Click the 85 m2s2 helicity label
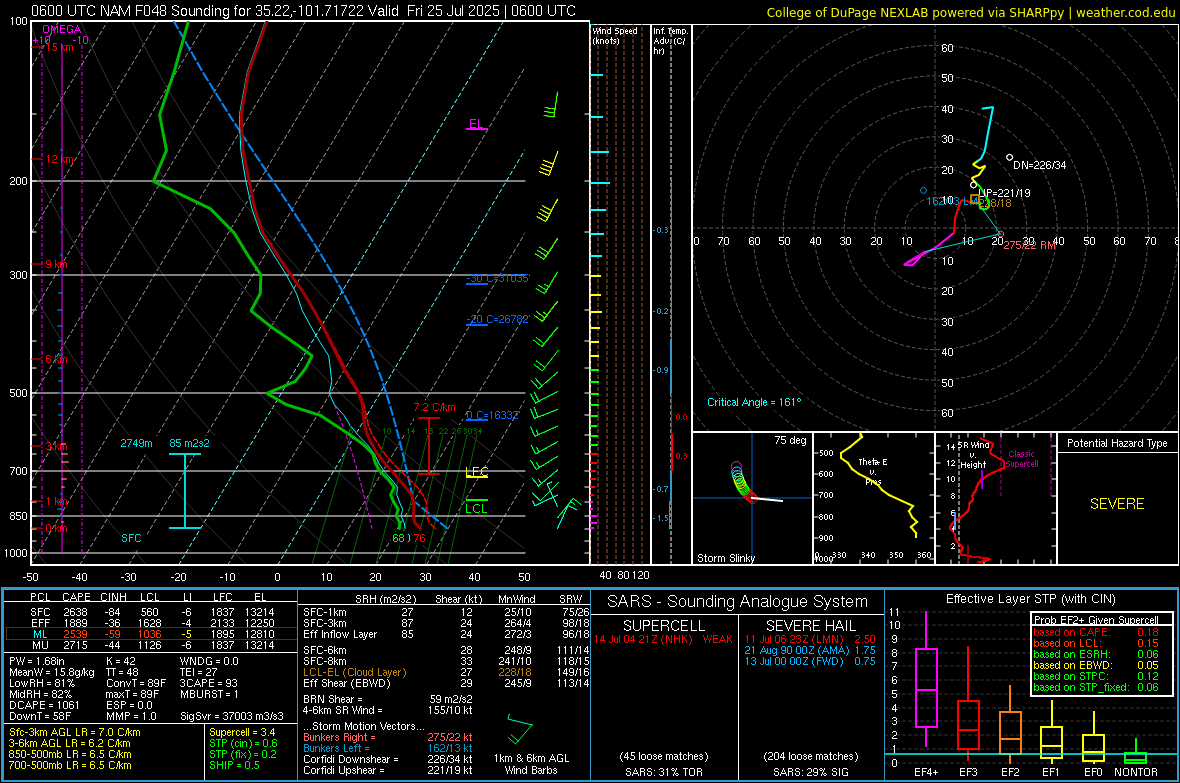The height and width of the screenshot is (783, 1180). [x=190, y=443]
